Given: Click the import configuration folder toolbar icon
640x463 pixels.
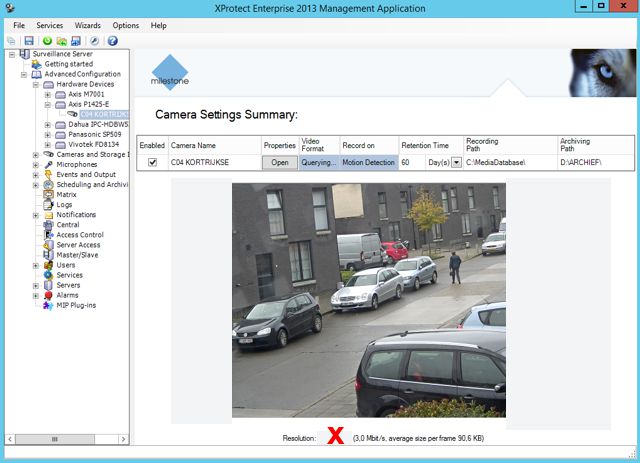Looking at the screenshot, I should (62, 40).
